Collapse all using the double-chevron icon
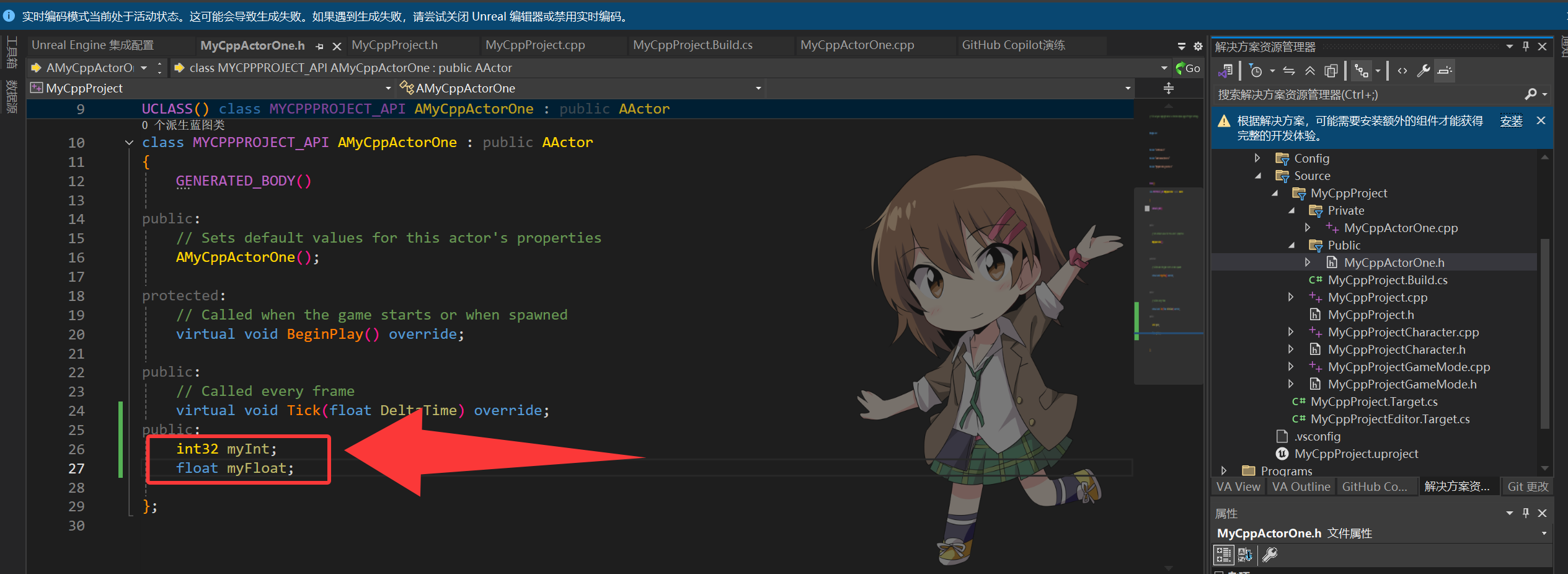Screen dimensions: 1568x574 pyautogui.click(x=1310, y=71)
